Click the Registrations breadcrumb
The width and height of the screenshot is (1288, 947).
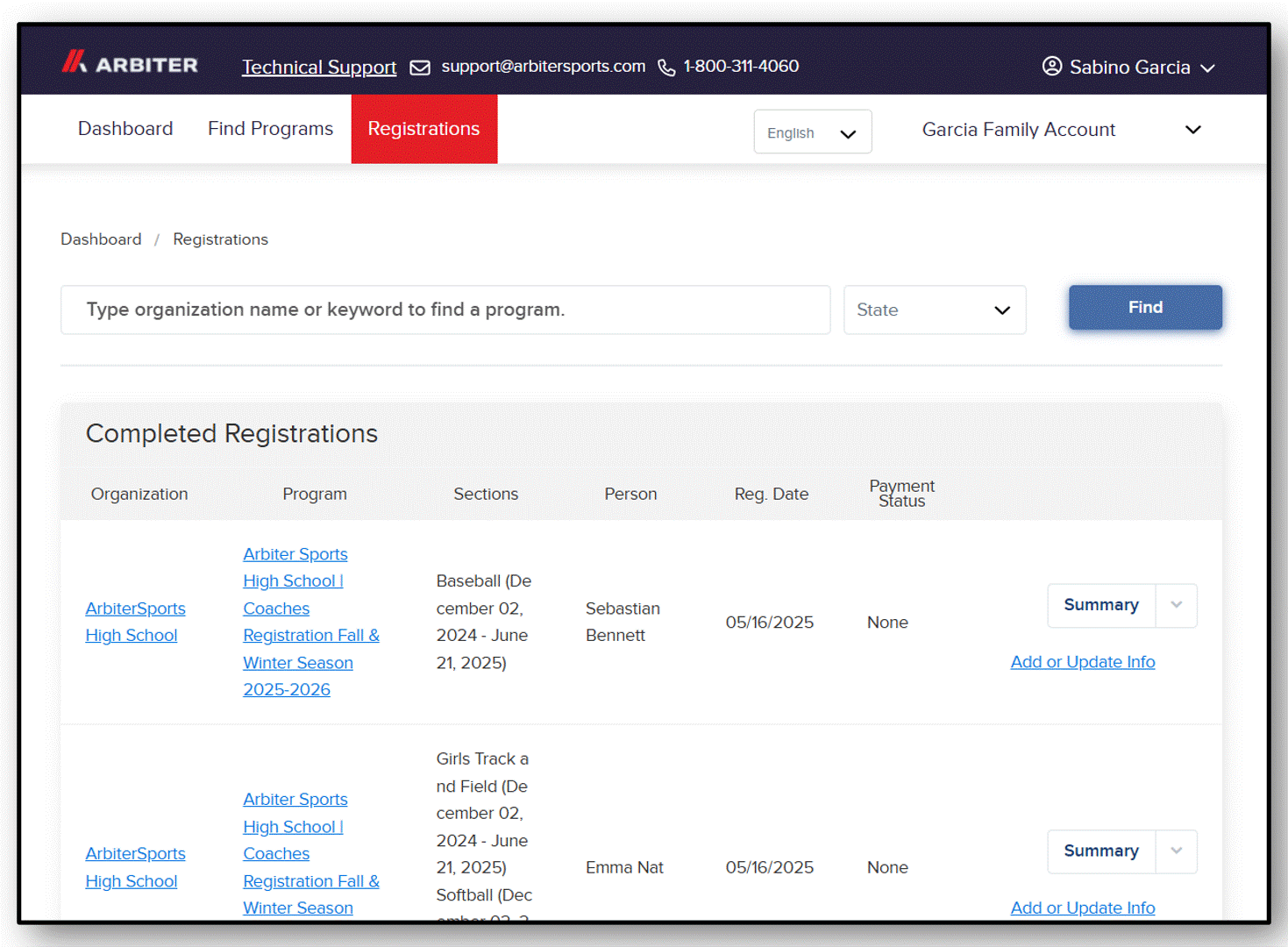(x=220, y=239)
